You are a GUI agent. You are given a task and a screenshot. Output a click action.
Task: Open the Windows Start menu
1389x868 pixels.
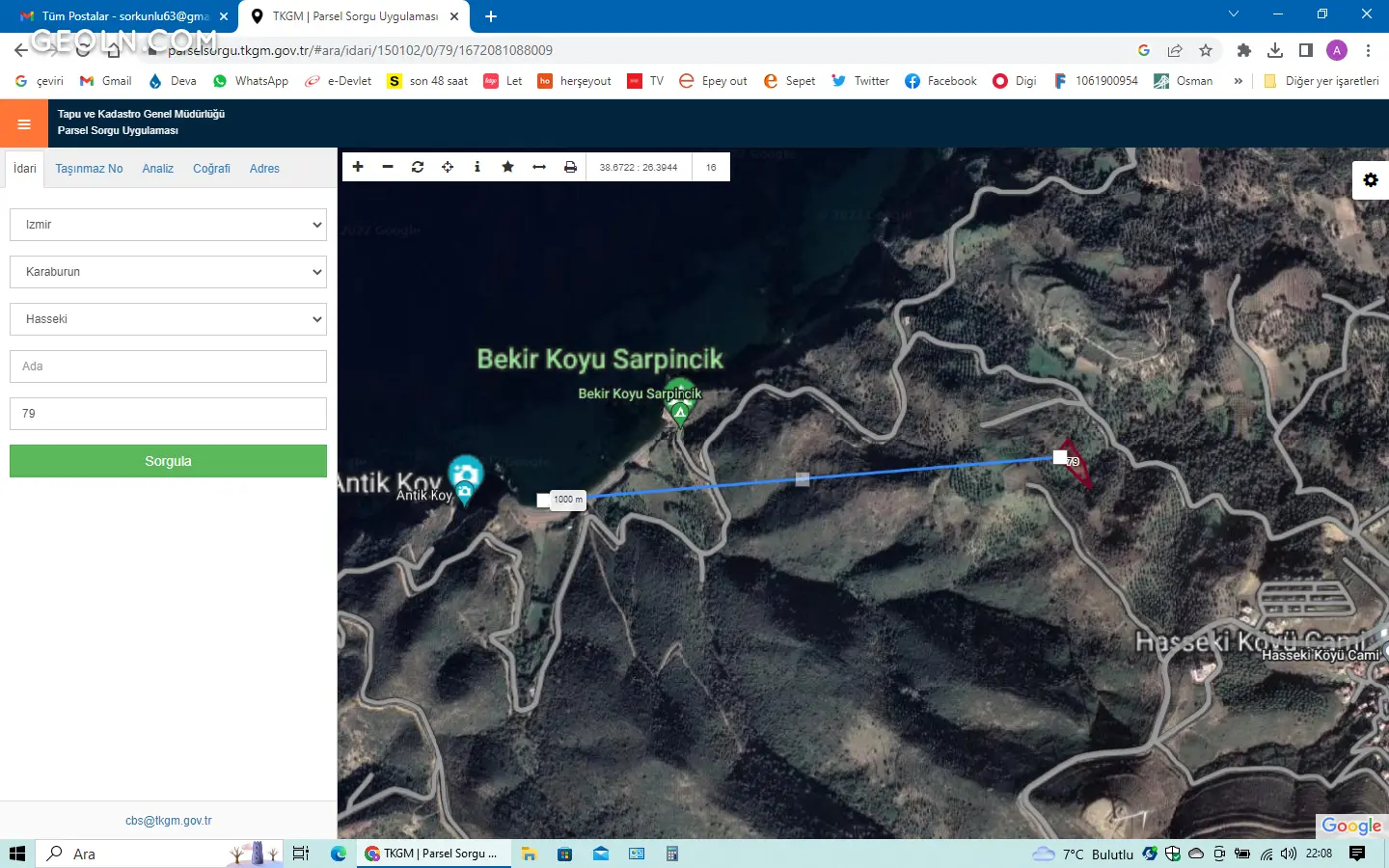(x=16, y=854)
